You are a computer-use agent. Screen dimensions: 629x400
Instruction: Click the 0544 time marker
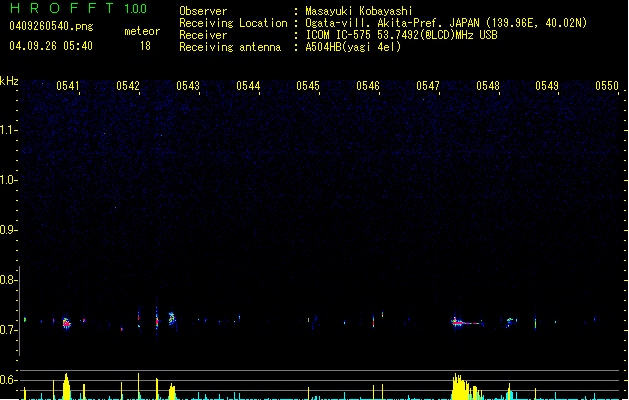tap(248, 86)
